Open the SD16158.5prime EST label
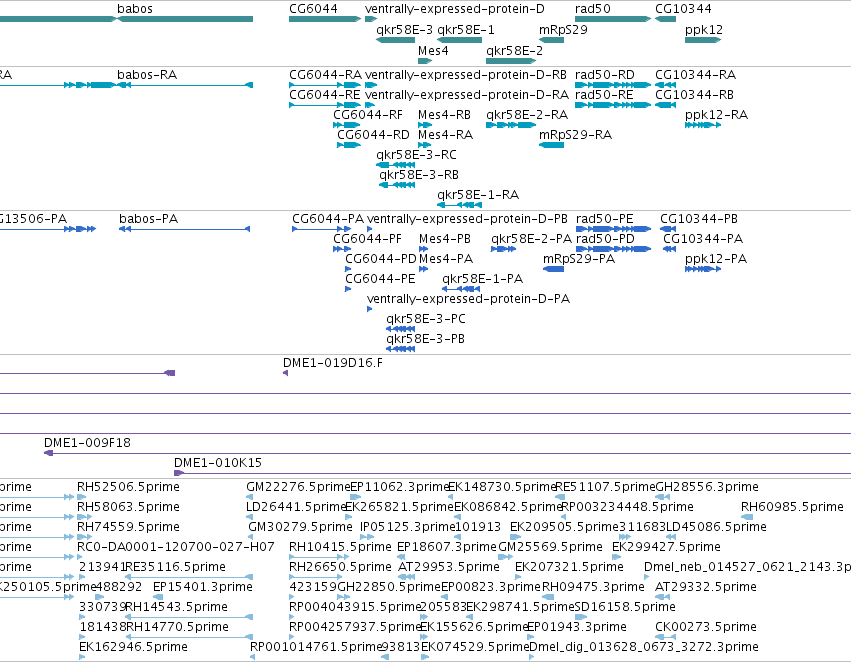The image size is (851, 662). (625, 607)
